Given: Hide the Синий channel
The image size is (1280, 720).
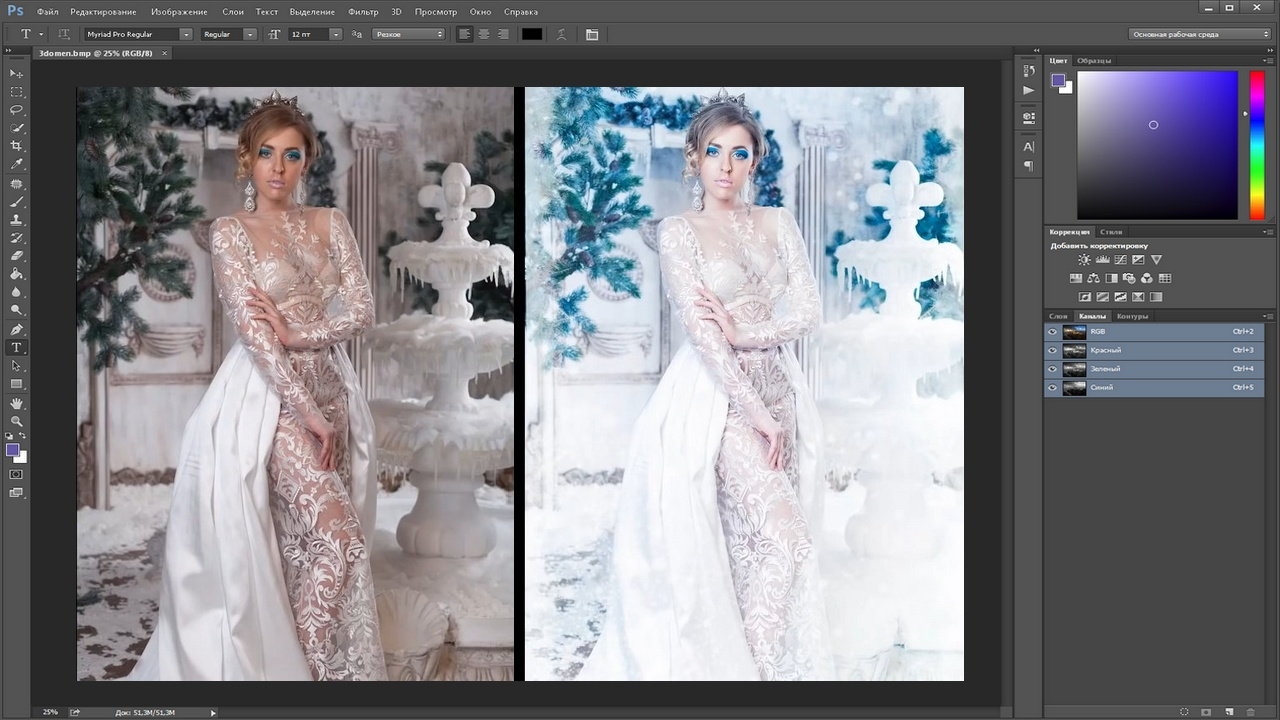Looking at the screenshot, I should pos(1052,387).
